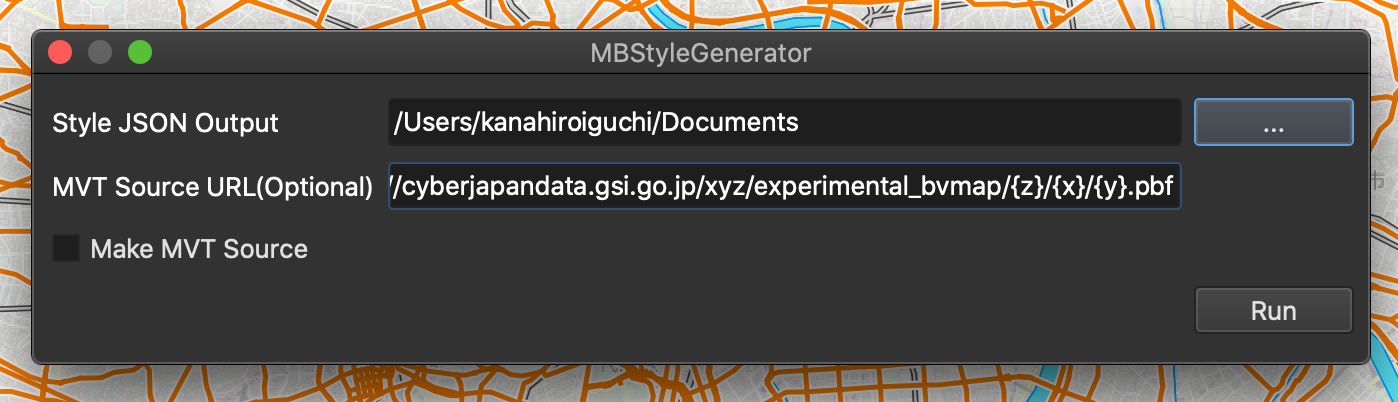
Task: Close the MBStyleGenerator dialog with red button
Action: coord(60,52)
